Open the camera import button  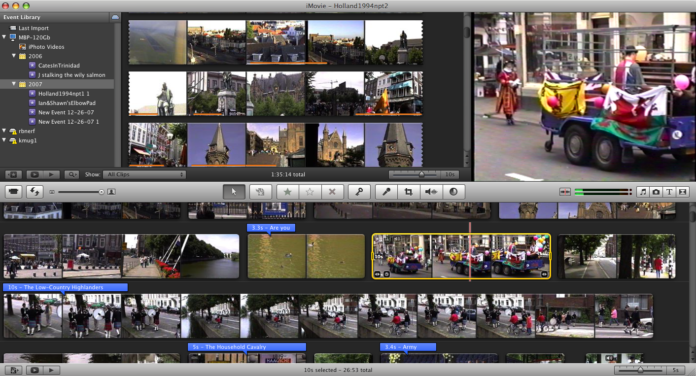tap(14, 192)
